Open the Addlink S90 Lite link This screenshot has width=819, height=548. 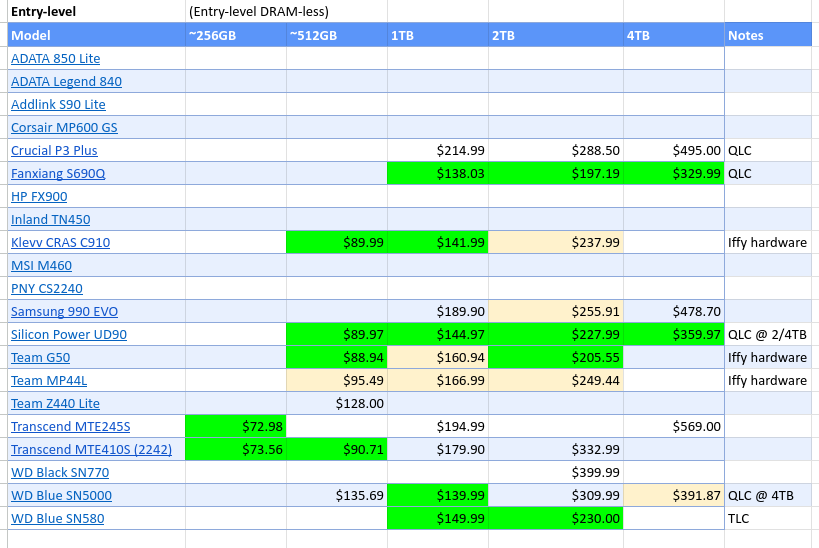[x=58, y=104]
